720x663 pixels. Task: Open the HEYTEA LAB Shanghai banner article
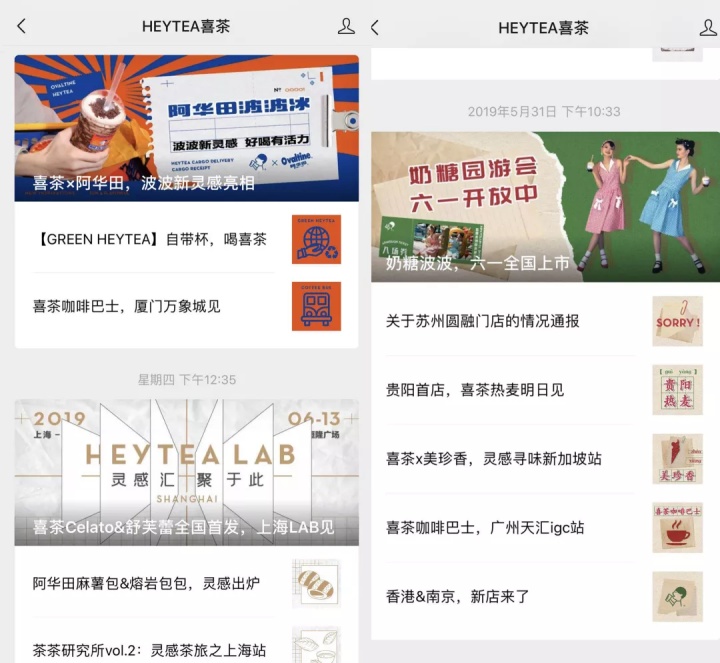pyautogui.click(x=186, y=472)
